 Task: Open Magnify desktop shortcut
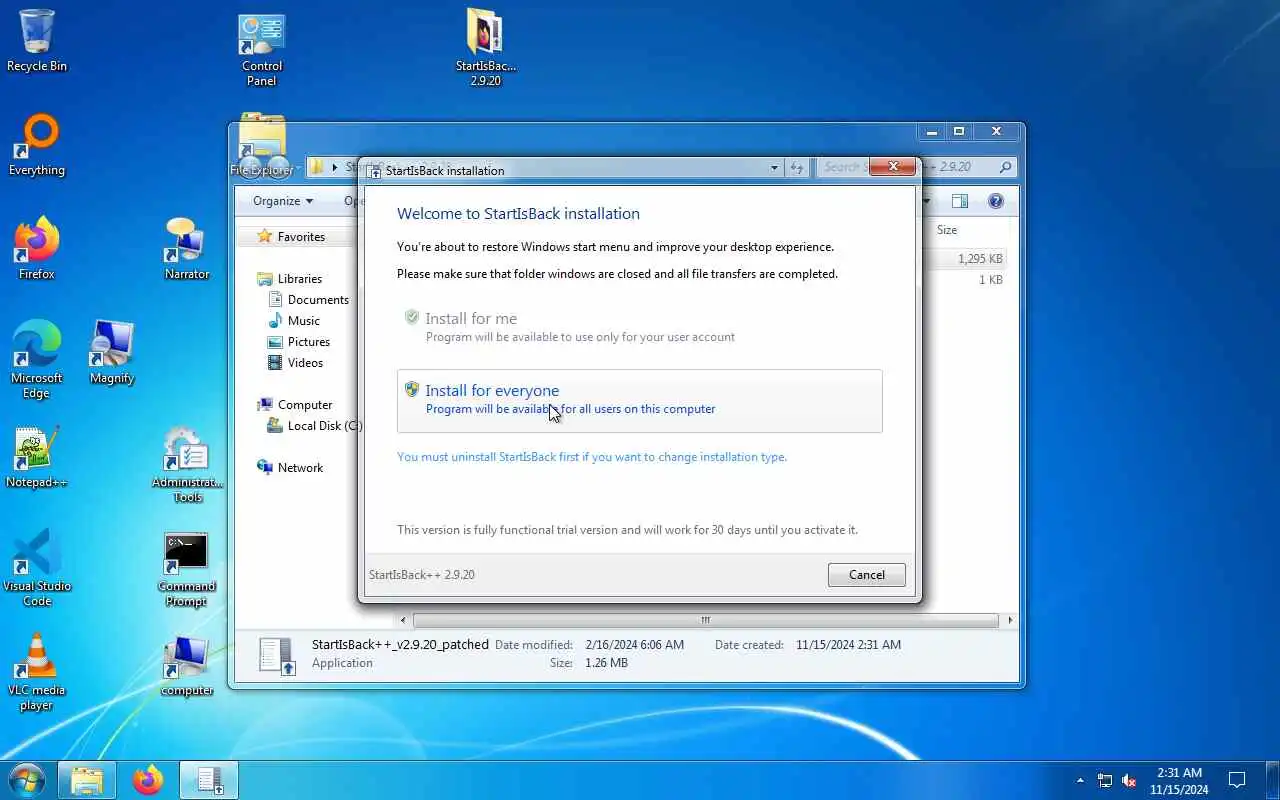[x=112, y=352]
